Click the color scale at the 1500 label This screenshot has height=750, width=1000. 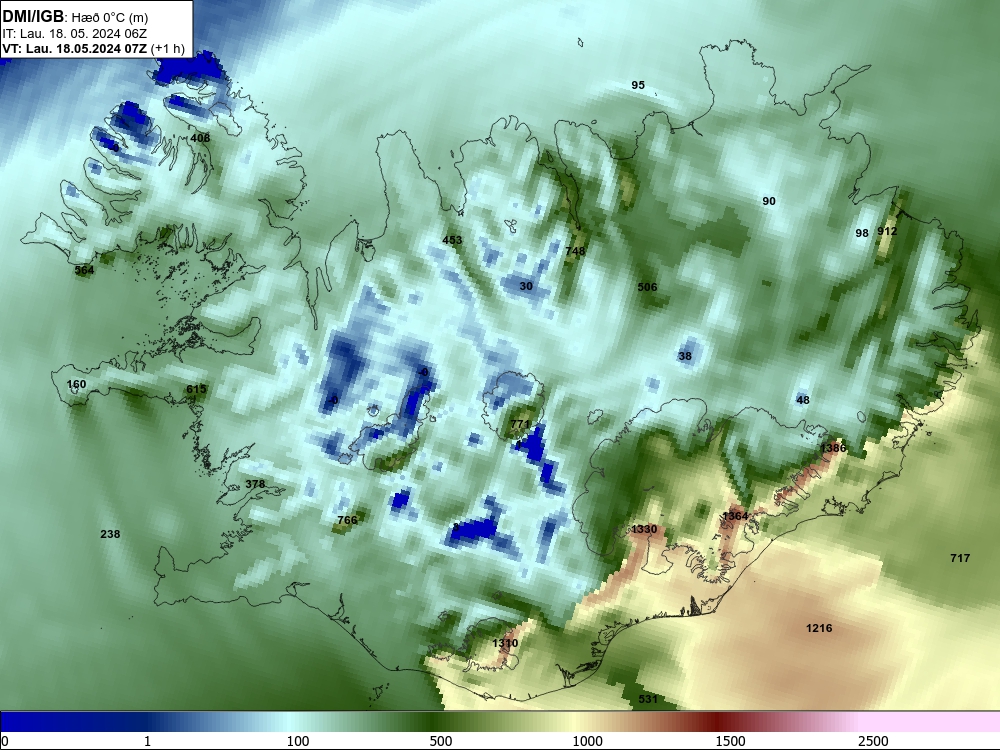coord(730,741)
